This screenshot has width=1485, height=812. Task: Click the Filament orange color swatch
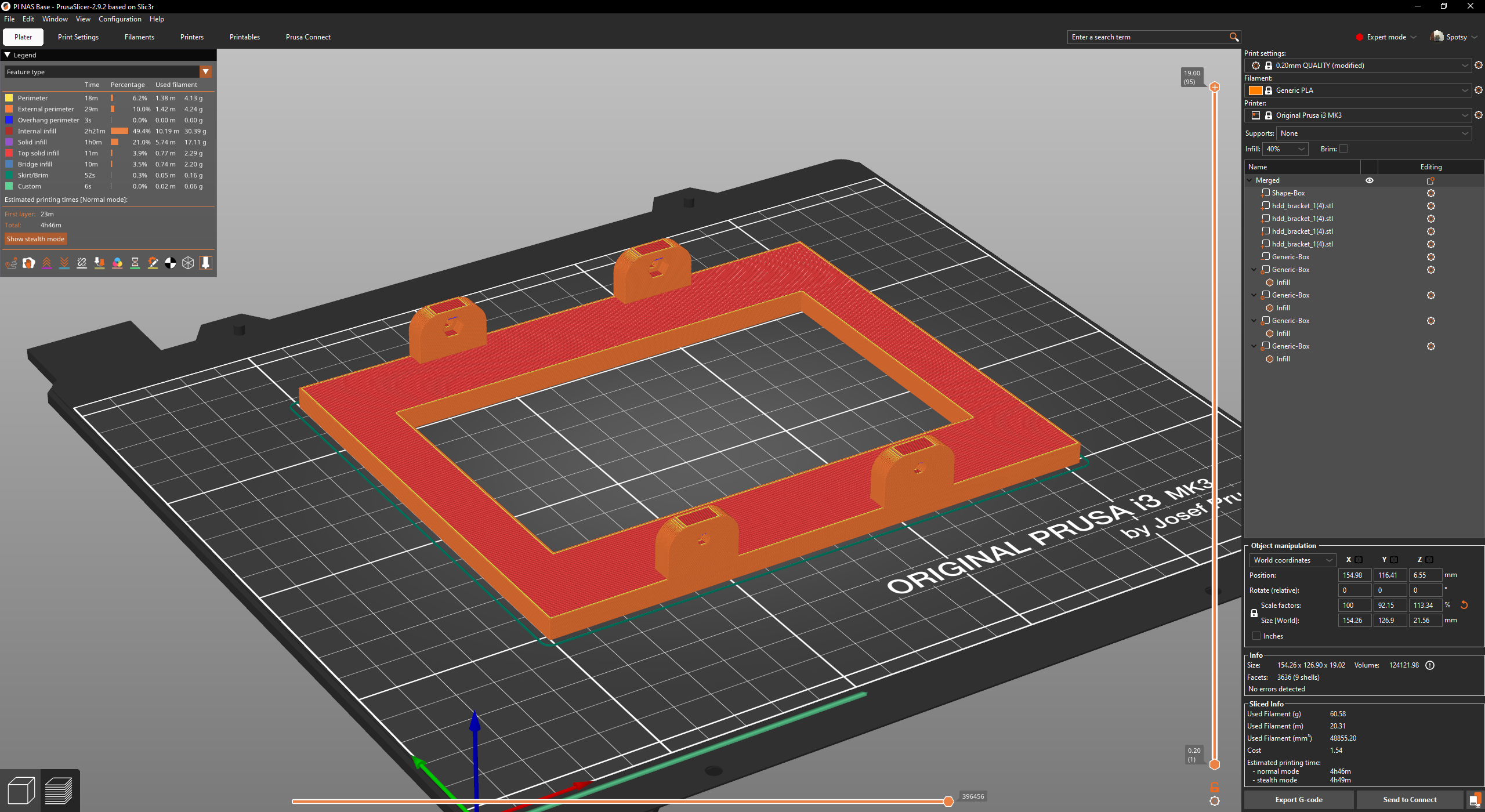click(x=1255, y=90)
